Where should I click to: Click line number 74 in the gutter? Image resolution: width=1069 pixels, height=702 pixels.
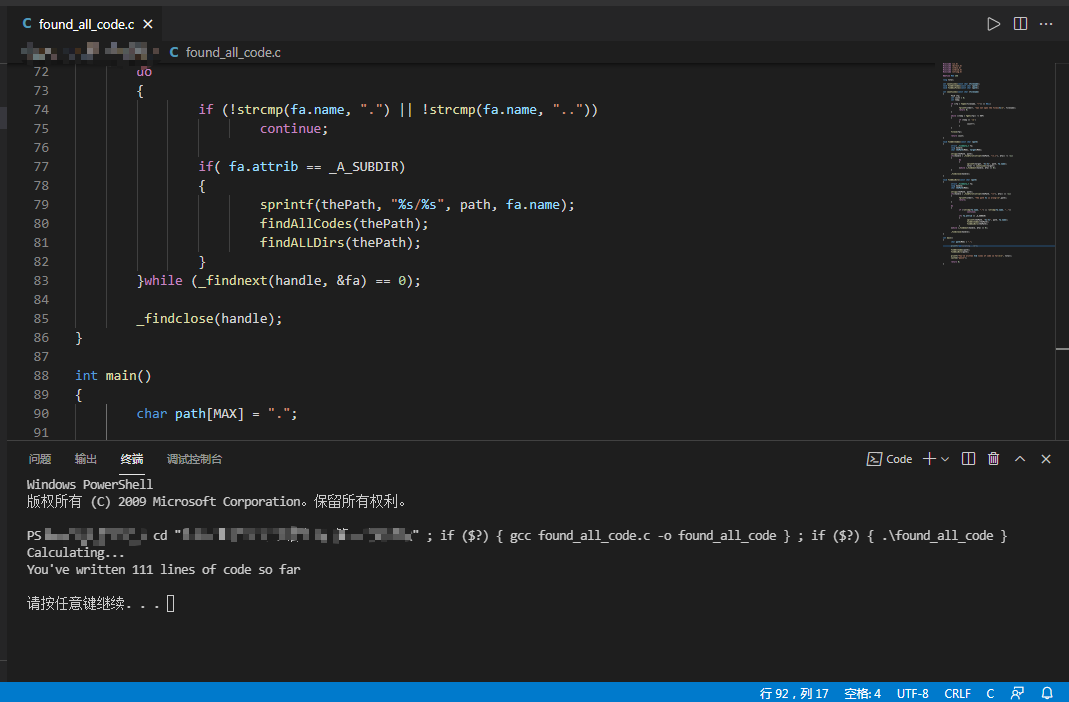click(41, 110)
